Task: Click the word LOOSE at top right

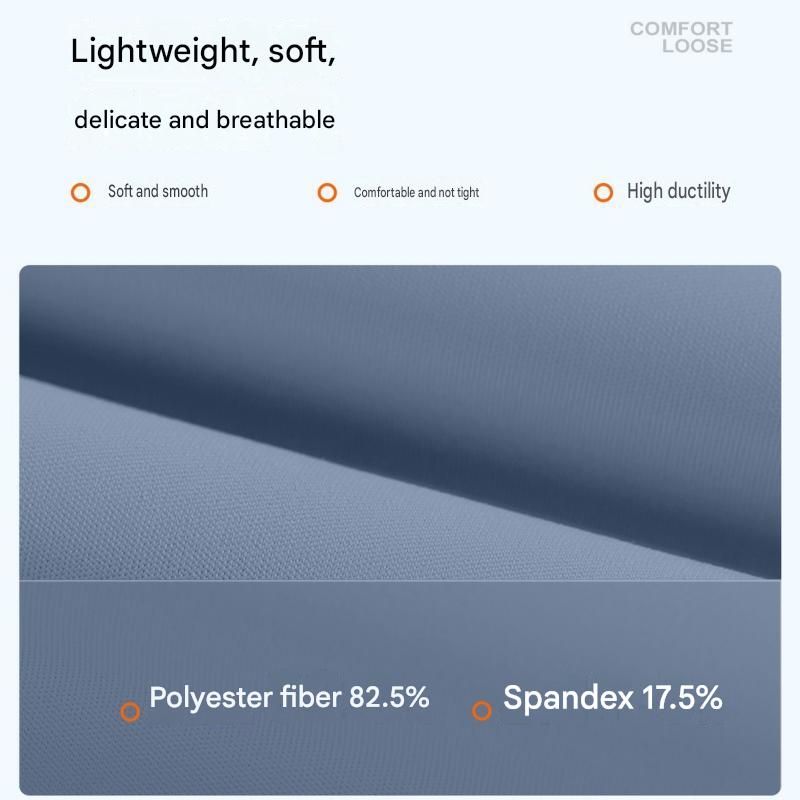Action: tap(697, 46)
